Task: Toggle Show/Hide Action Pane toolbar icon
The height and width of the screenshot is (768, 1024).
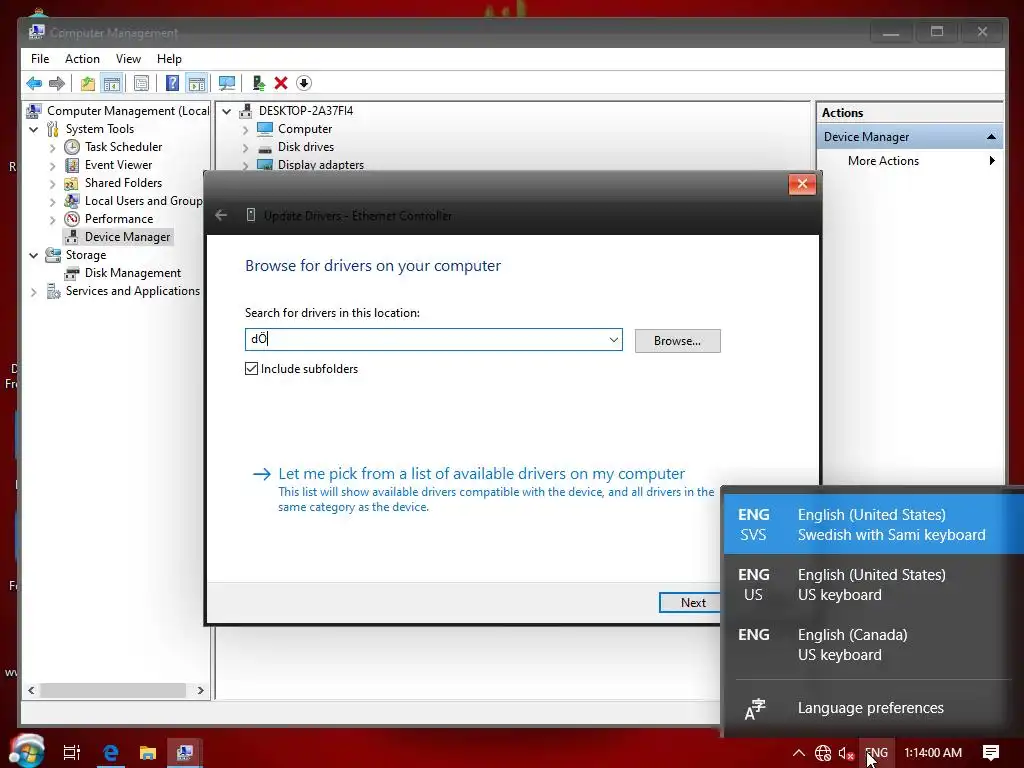Action: click(x=197, y=83)
